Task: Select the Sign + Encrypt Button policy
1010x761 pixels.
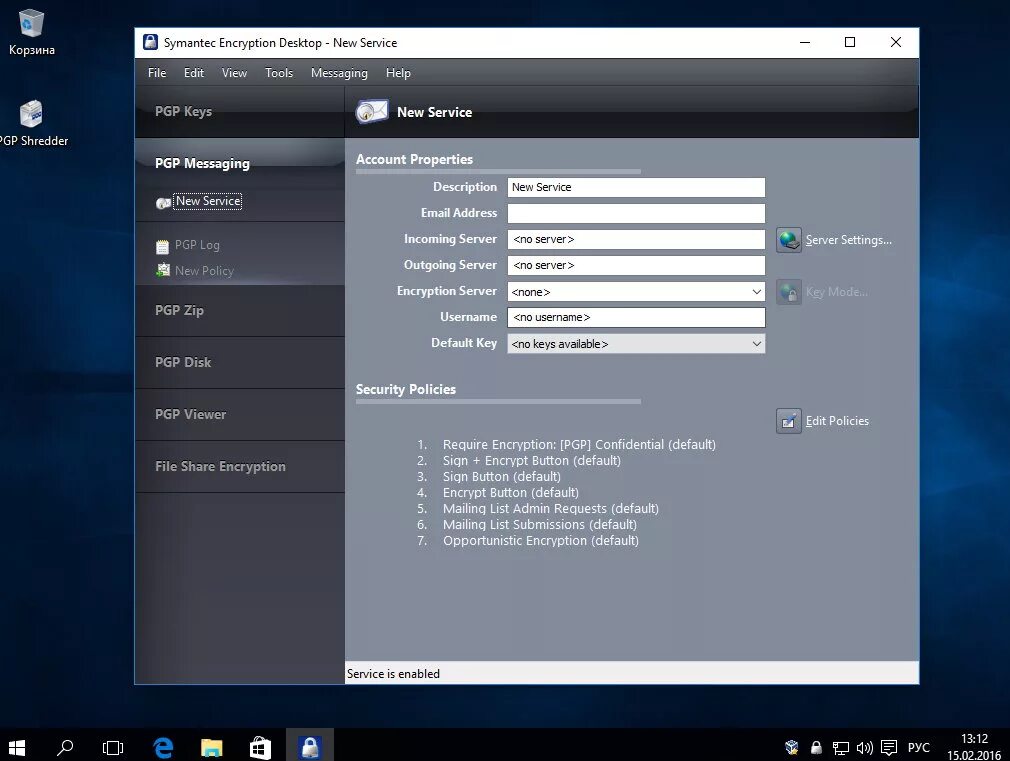Action: pyautogui.click(x=531, y=461)
